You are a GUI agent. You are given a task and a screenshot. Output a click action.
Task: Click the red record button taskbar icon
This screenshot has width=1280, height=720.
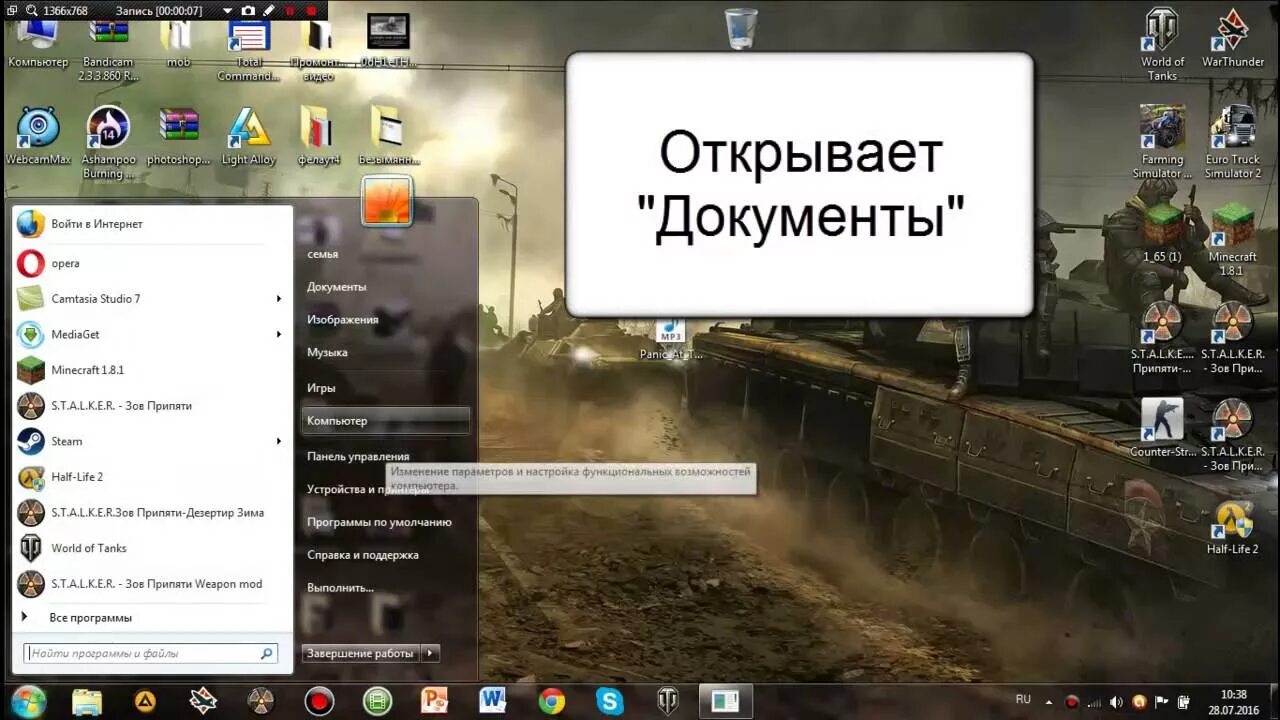coord(319,701)
